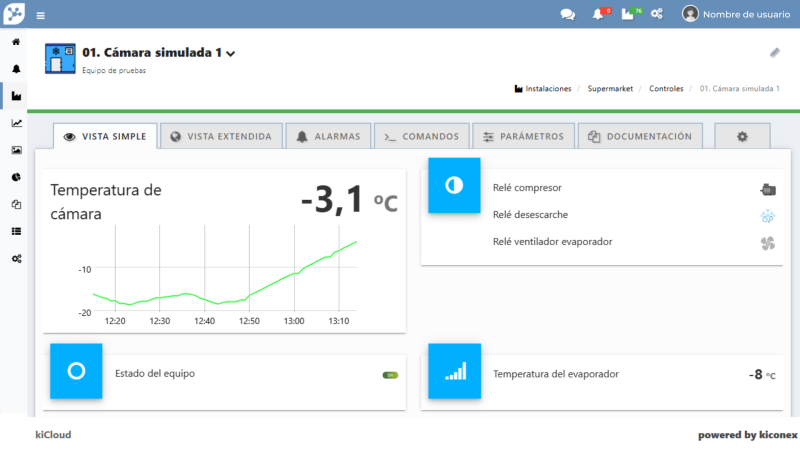Switch to the Parámetros tab
The image size is (800, 450).
[x=524, y=136]
